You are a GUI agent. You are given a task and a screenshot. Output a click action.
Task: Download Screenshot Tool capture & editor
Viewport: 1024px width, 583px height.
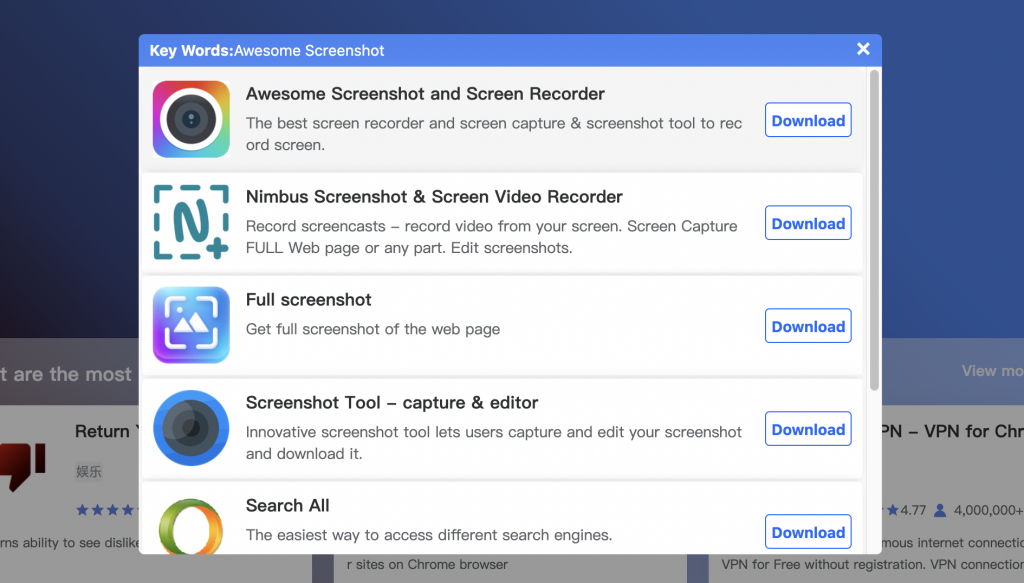(808, 428)
